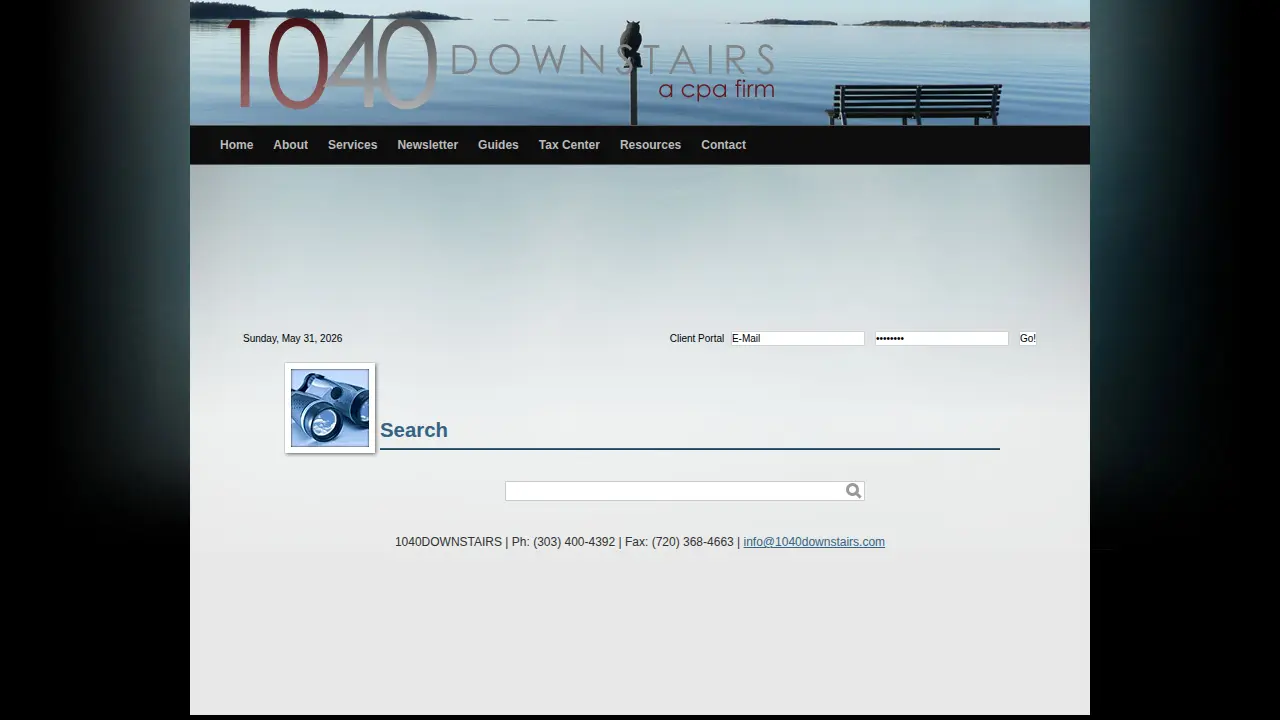Screen dimensions: 1280x720
Task: Open the About menu item
Action: tap(291, 145)
